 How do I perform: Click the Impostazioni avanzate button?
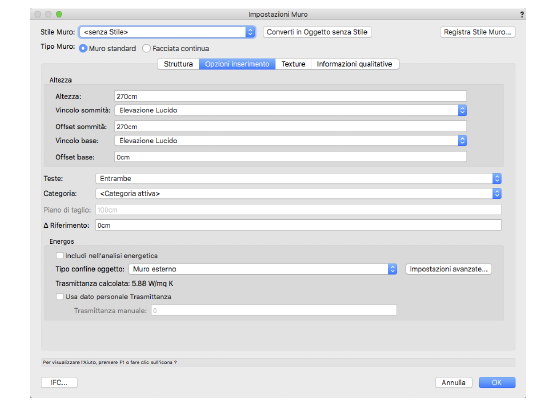click(x=448, y=269)
